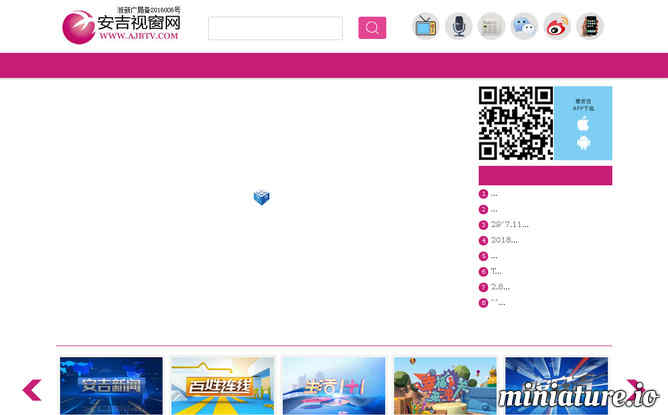Click the blue cube plugin icon
This screenshot has width=668, height=415.
tap(262, 197)
